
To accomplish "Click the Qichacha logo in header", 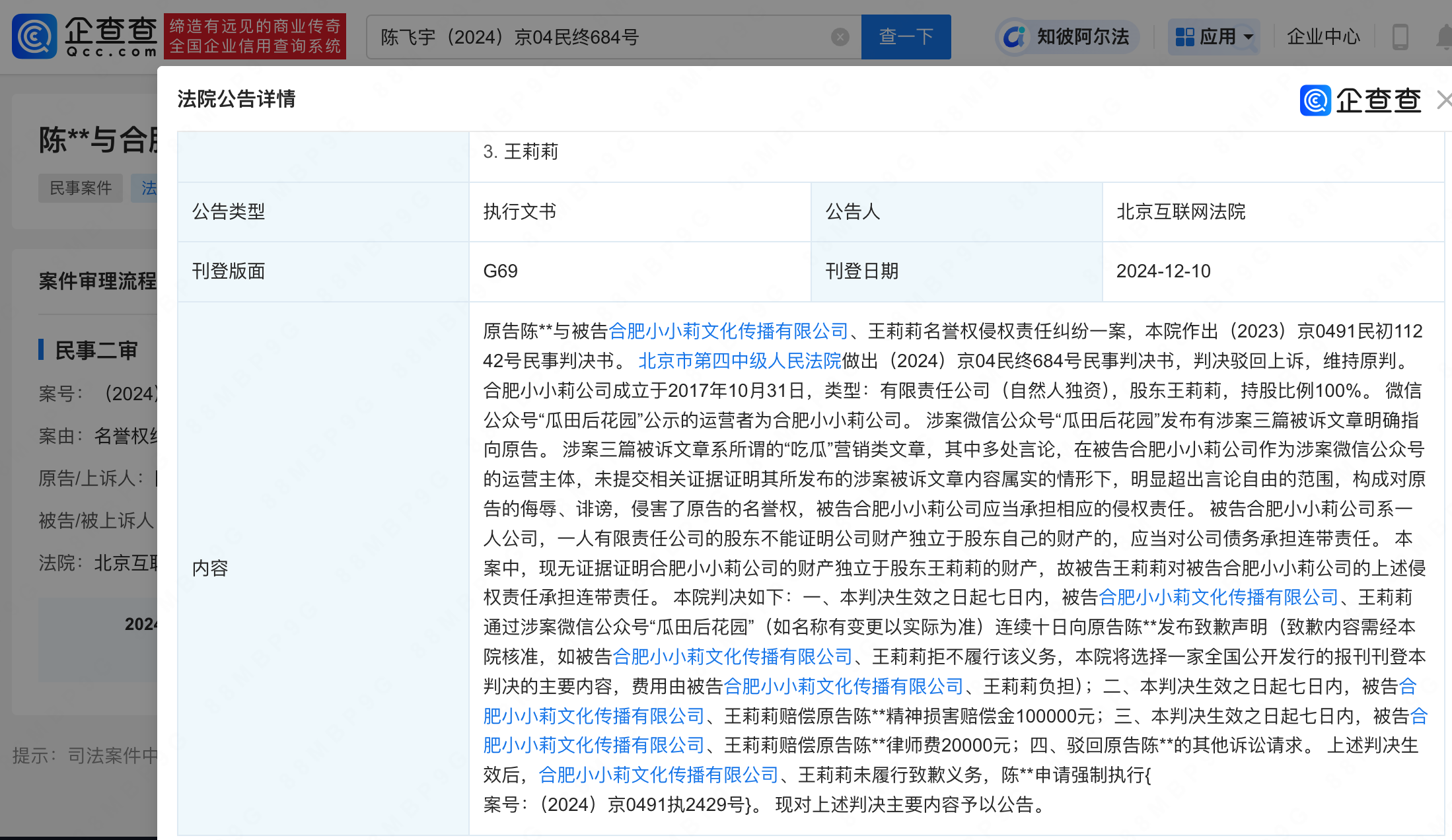I will click(x=85, y=36).
